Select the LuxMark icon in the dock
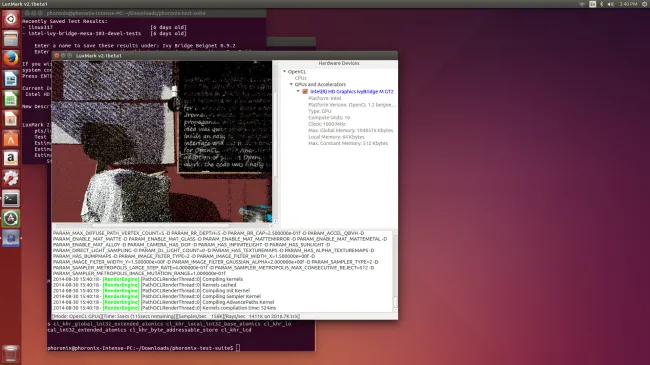 click(x=11, y=238)
